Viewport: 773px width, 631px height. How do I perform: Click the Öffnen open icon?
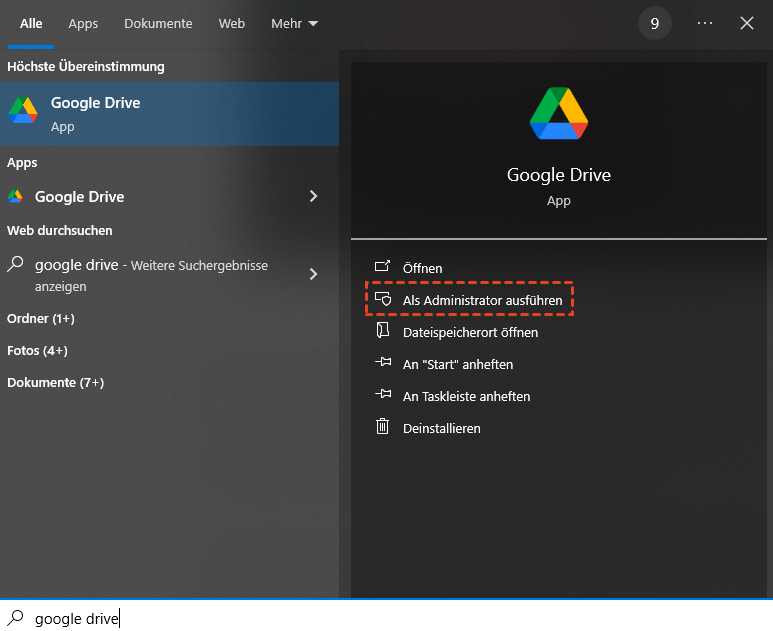coord(382,267)
